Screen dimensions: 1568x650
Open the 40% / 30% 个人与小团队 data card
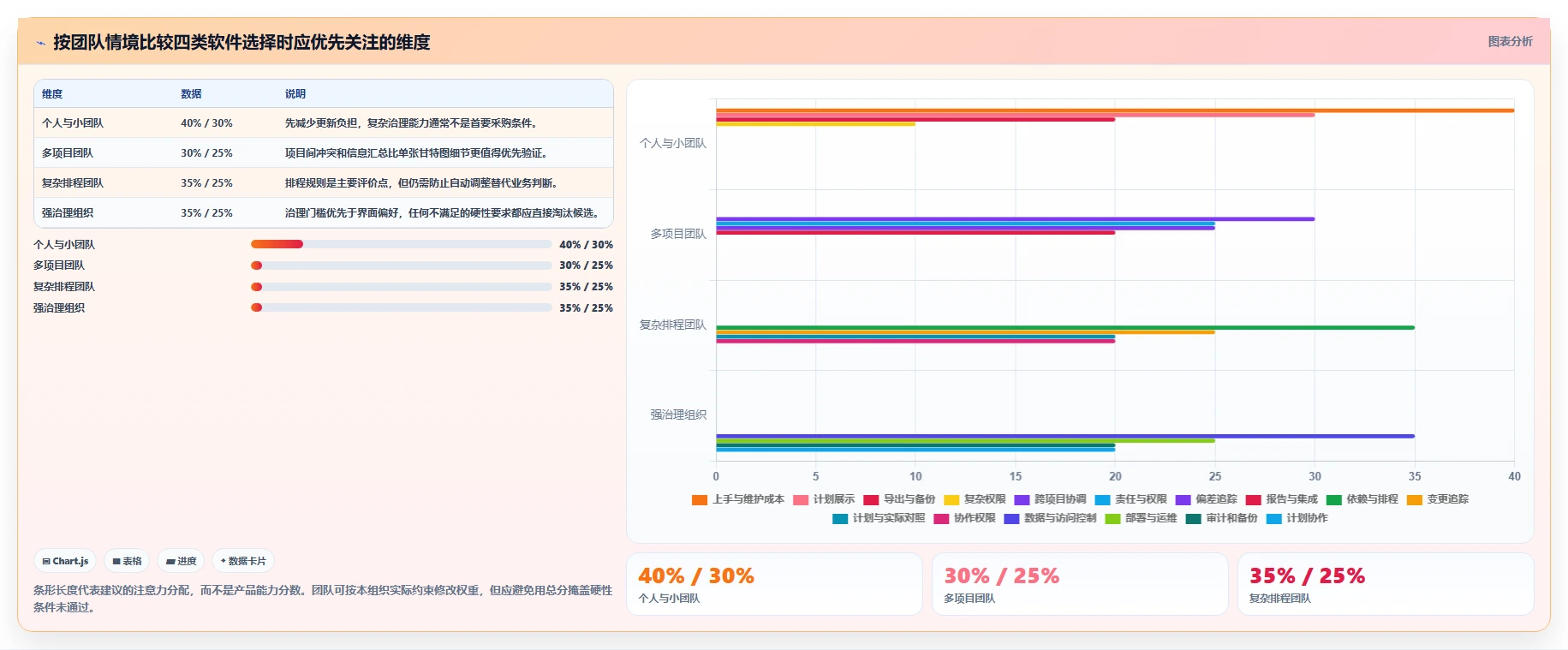click(x=774, y=584)
